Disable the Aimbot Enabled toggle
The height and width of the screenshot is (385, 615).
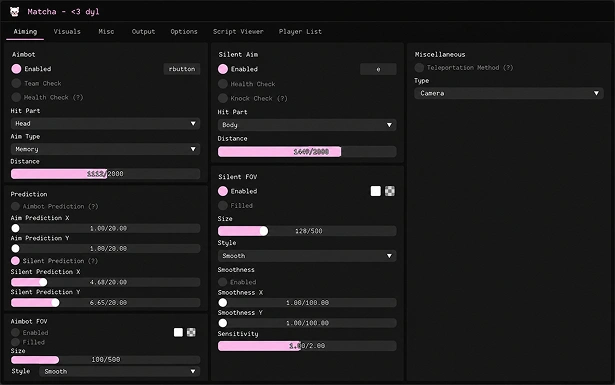[x=16, y=69]
